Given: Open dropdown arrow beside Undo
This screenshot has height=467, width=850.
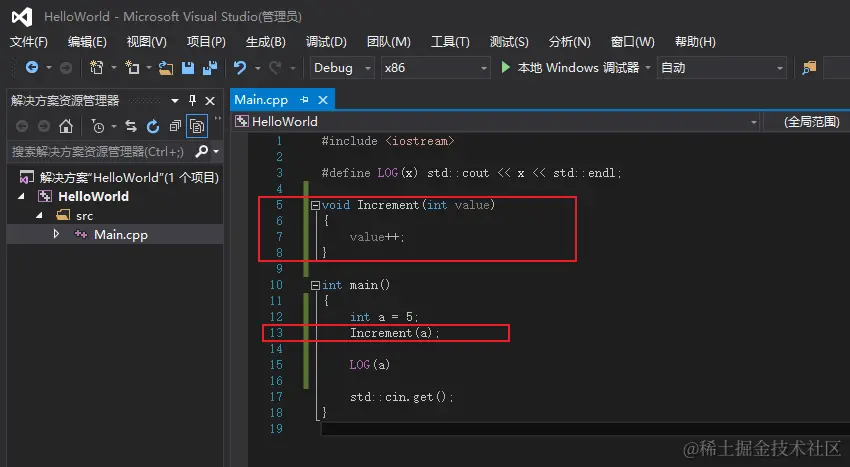Looking at the screenshot, I should point(257,68).
